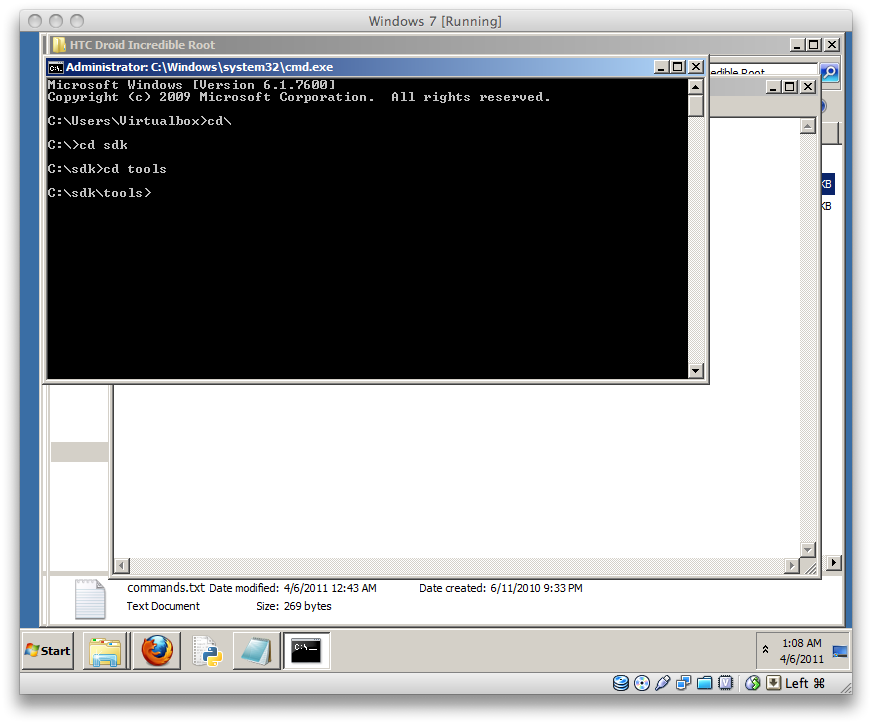Click the VirtualBox USB devices icon
This screenshot has width=872, height=724.
click(x=662, y=683)
